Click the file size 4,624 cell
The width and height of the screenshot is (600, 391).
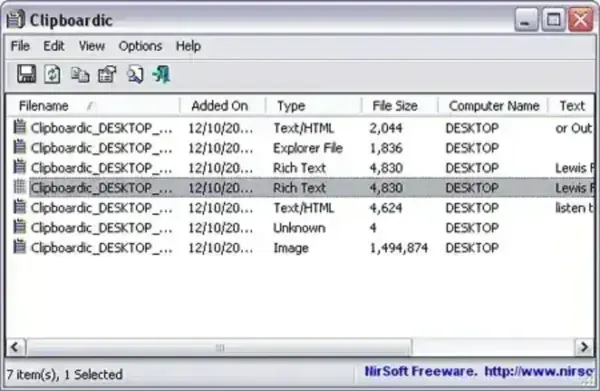point(386,208)
